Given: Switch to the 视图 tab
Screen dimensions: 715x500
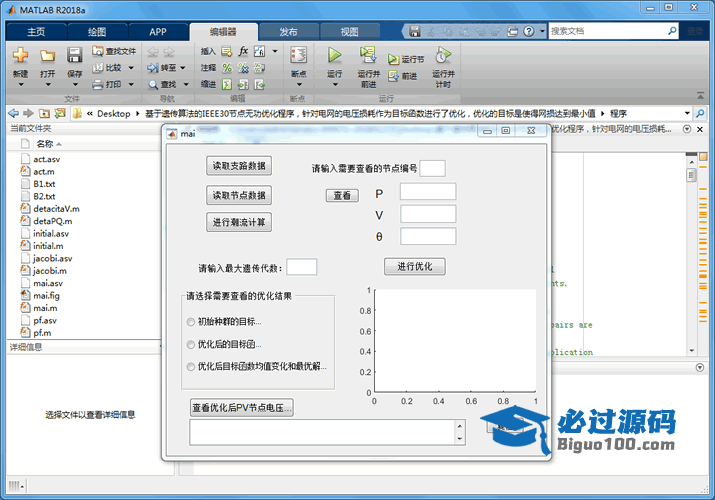Looking at the screenshot, I should click(x=350, y=32).
